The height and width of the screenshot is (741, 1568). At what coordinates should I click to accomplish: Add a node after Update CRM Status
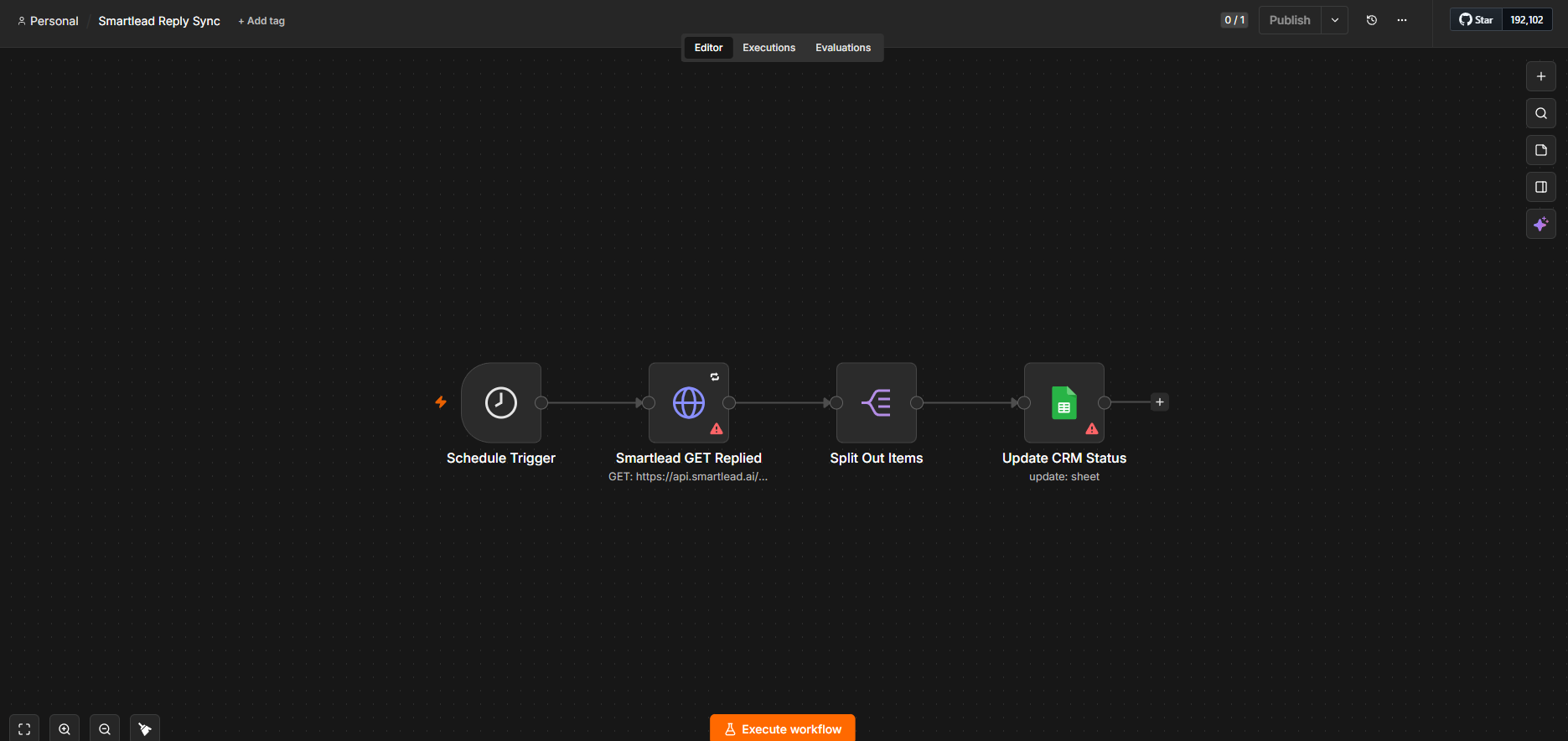(1160, 402)
